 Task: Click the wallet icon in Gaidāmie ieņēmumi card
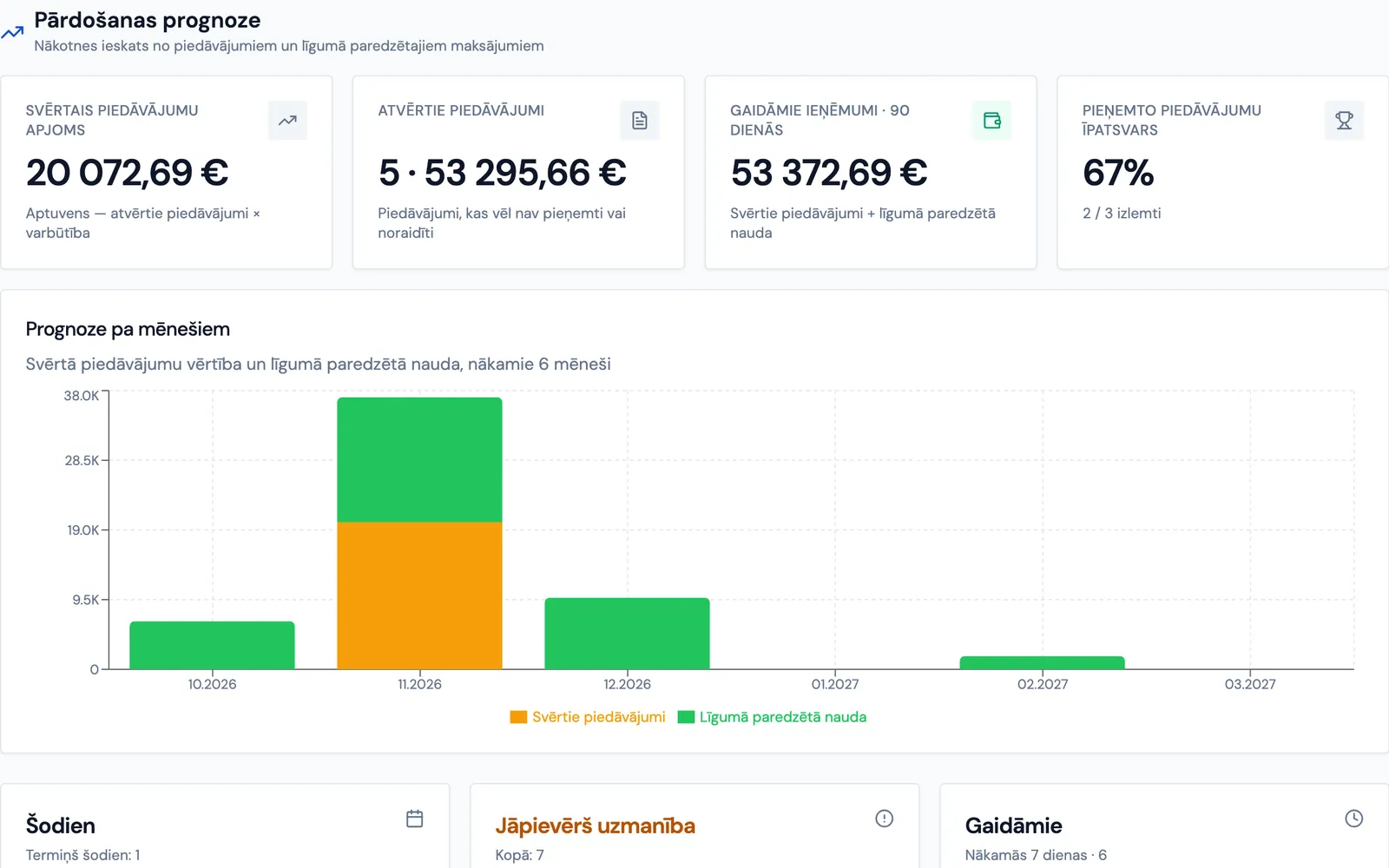pos(992,121)
